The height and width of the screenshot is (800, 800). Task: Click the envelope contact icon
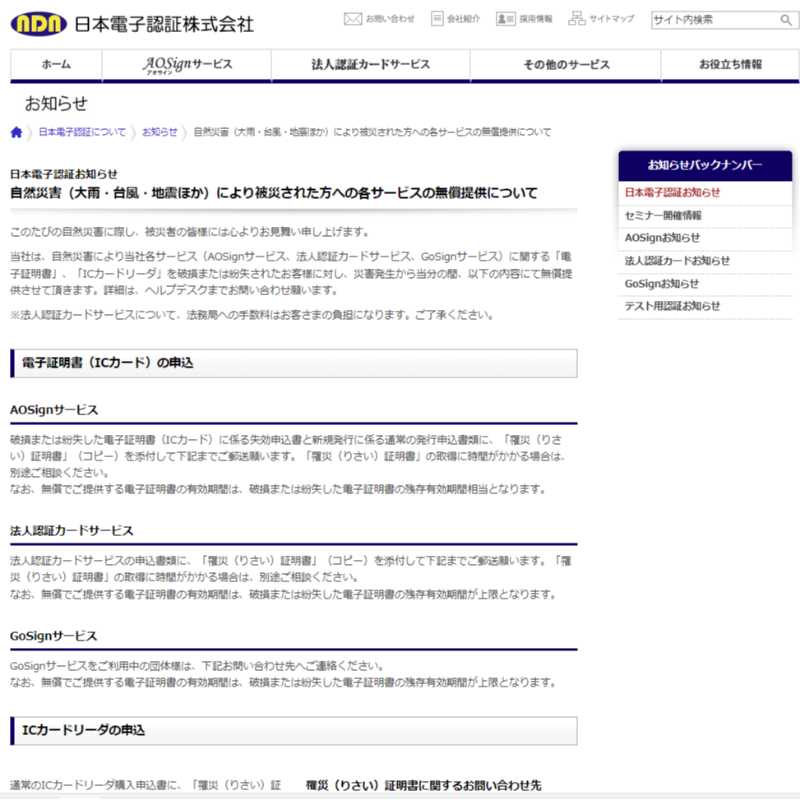click(353, 19)
